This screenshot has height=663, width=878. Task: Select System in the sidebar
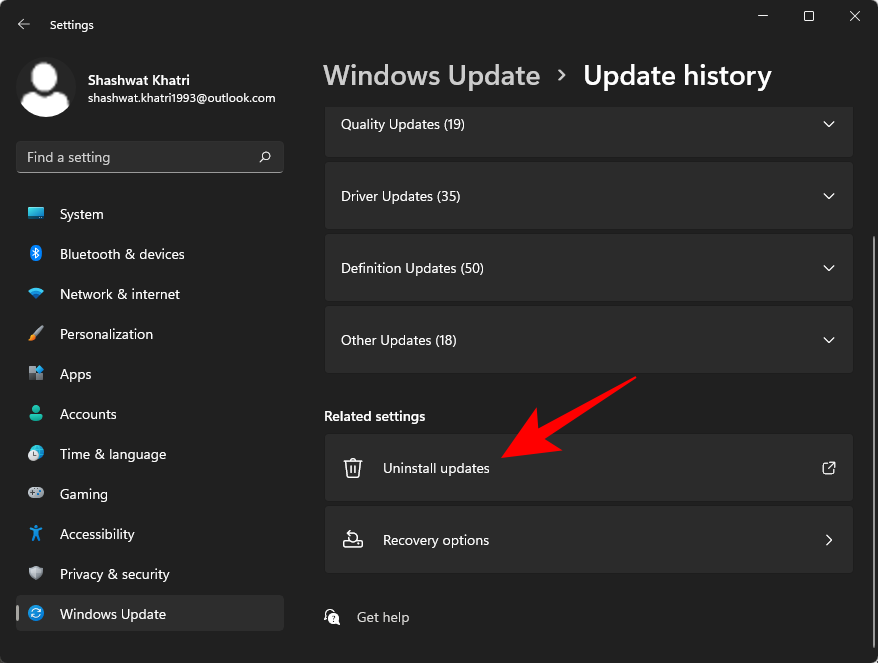coord(81,214)
